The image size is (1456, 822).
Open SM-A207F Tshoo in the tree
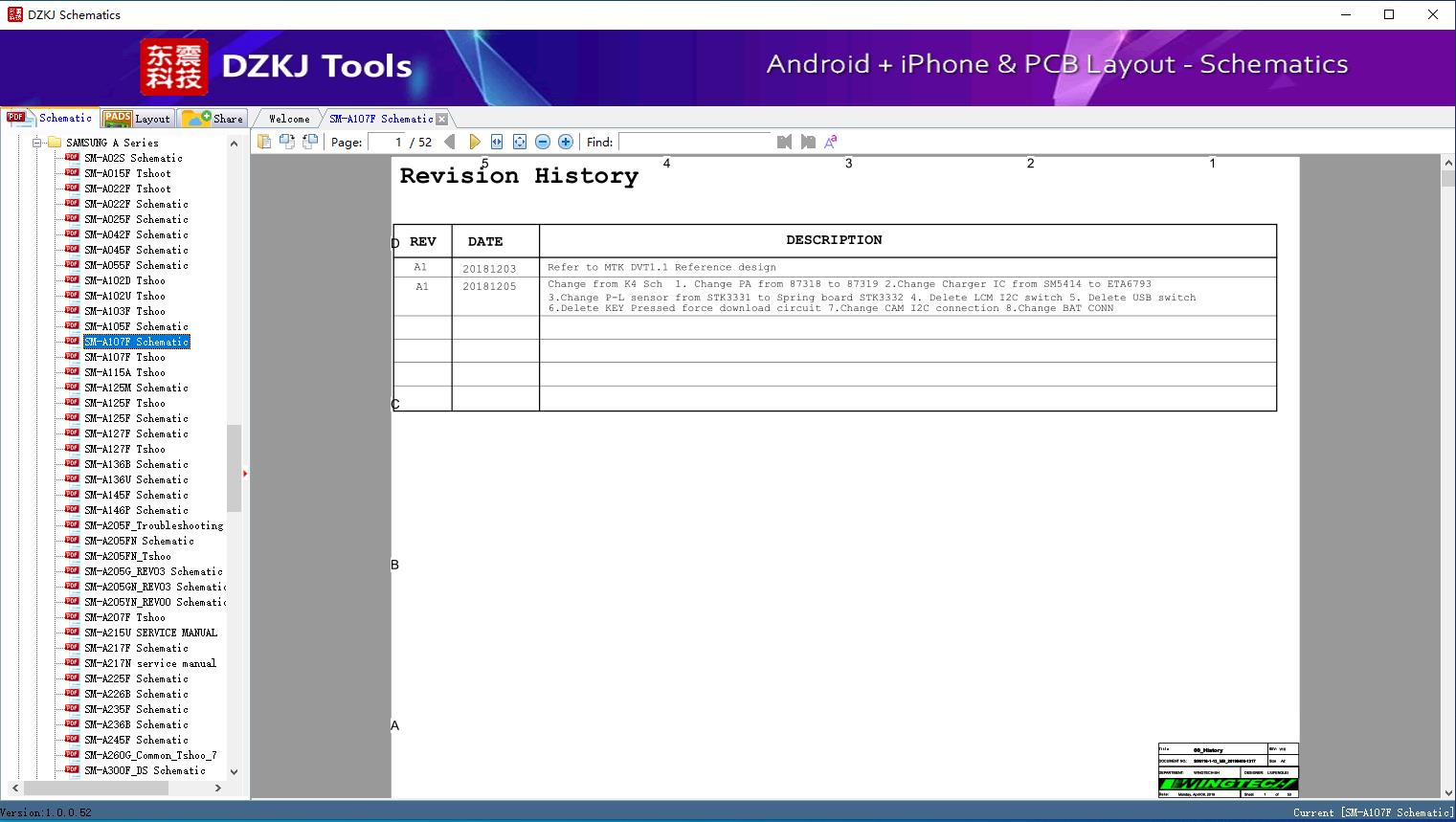click(x=124, y=617)
